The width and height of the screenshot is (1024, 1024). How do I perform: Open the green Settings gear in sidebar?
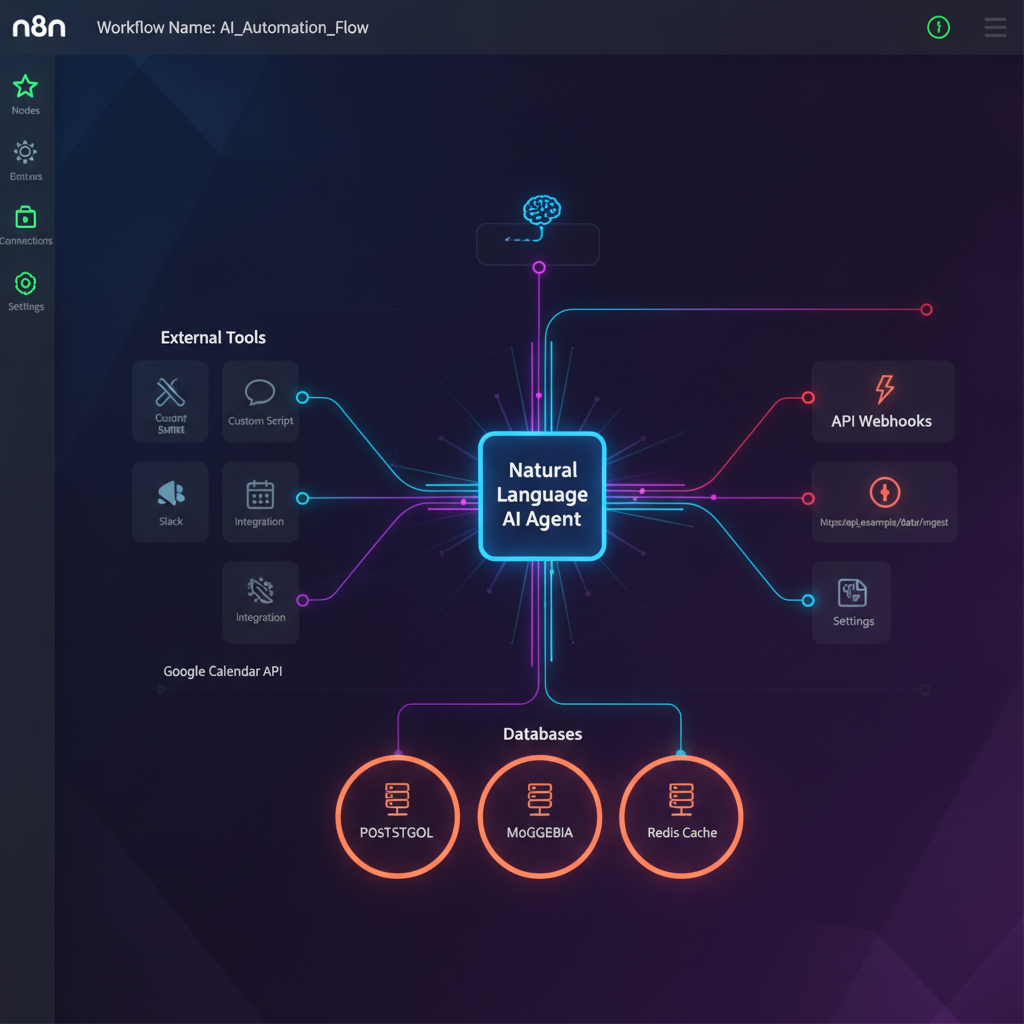coord(25,283)
